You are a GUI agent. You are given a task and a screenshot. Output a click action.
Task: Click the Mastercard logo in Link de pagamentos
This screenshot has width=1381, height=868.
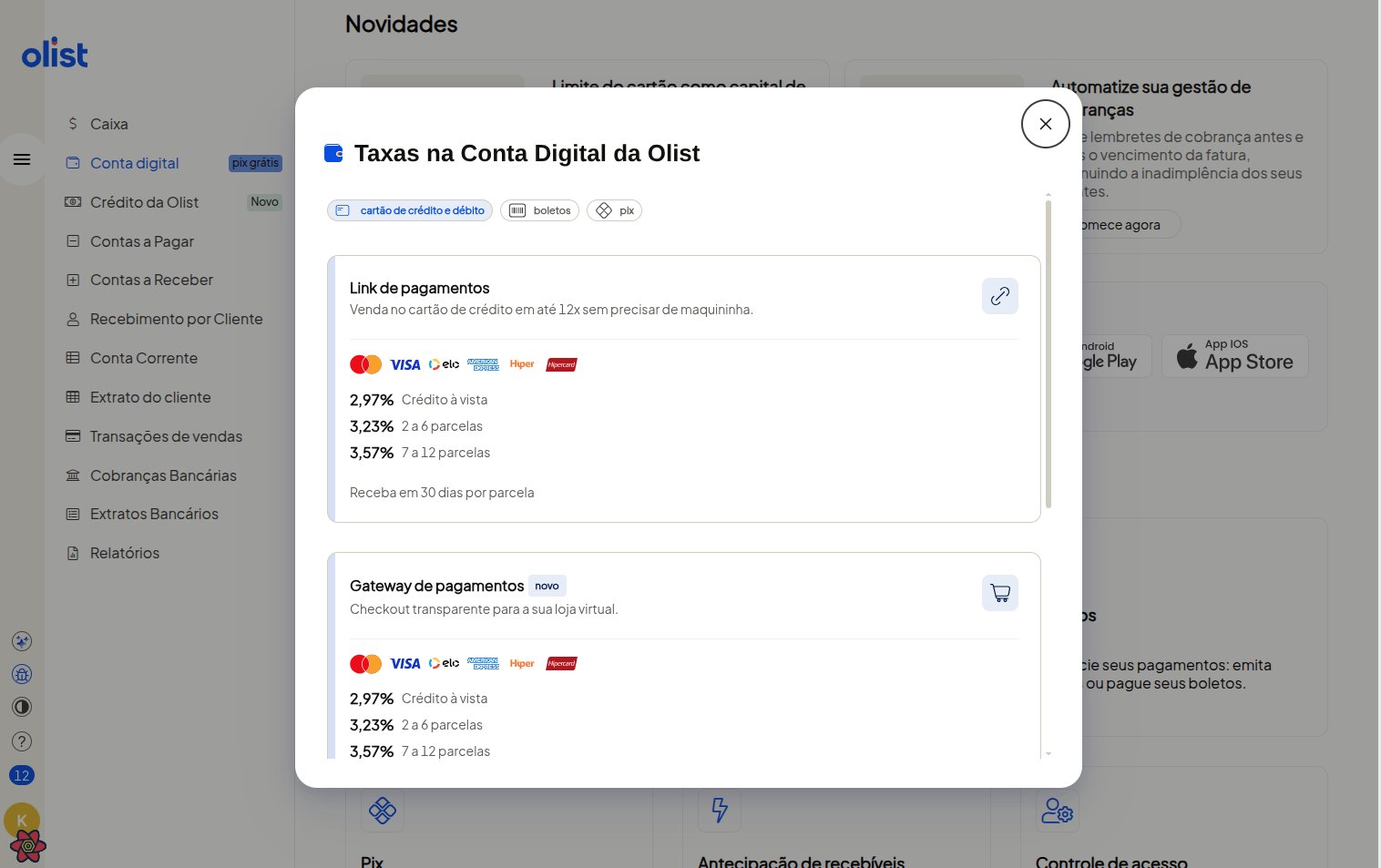point(366,364)
